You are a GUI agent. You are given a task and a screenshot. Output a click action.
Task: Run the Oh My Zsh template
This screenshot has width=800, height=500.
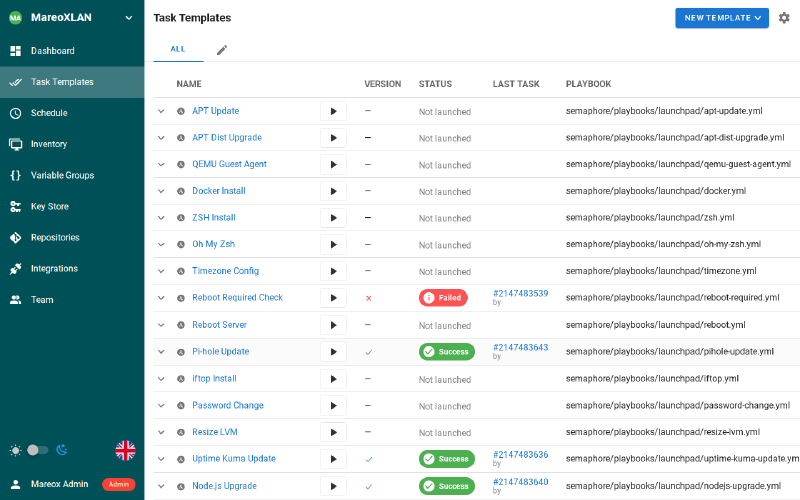[x=333, y=244]
